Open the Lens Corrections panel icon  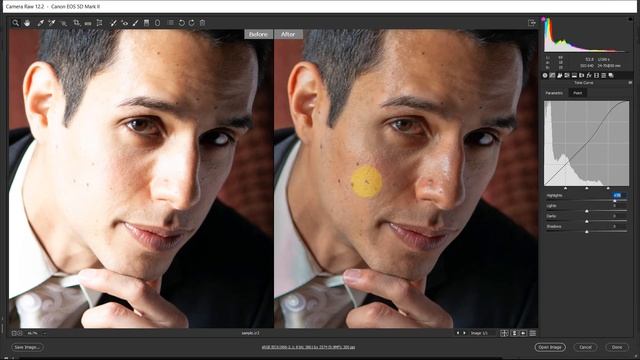582,76
